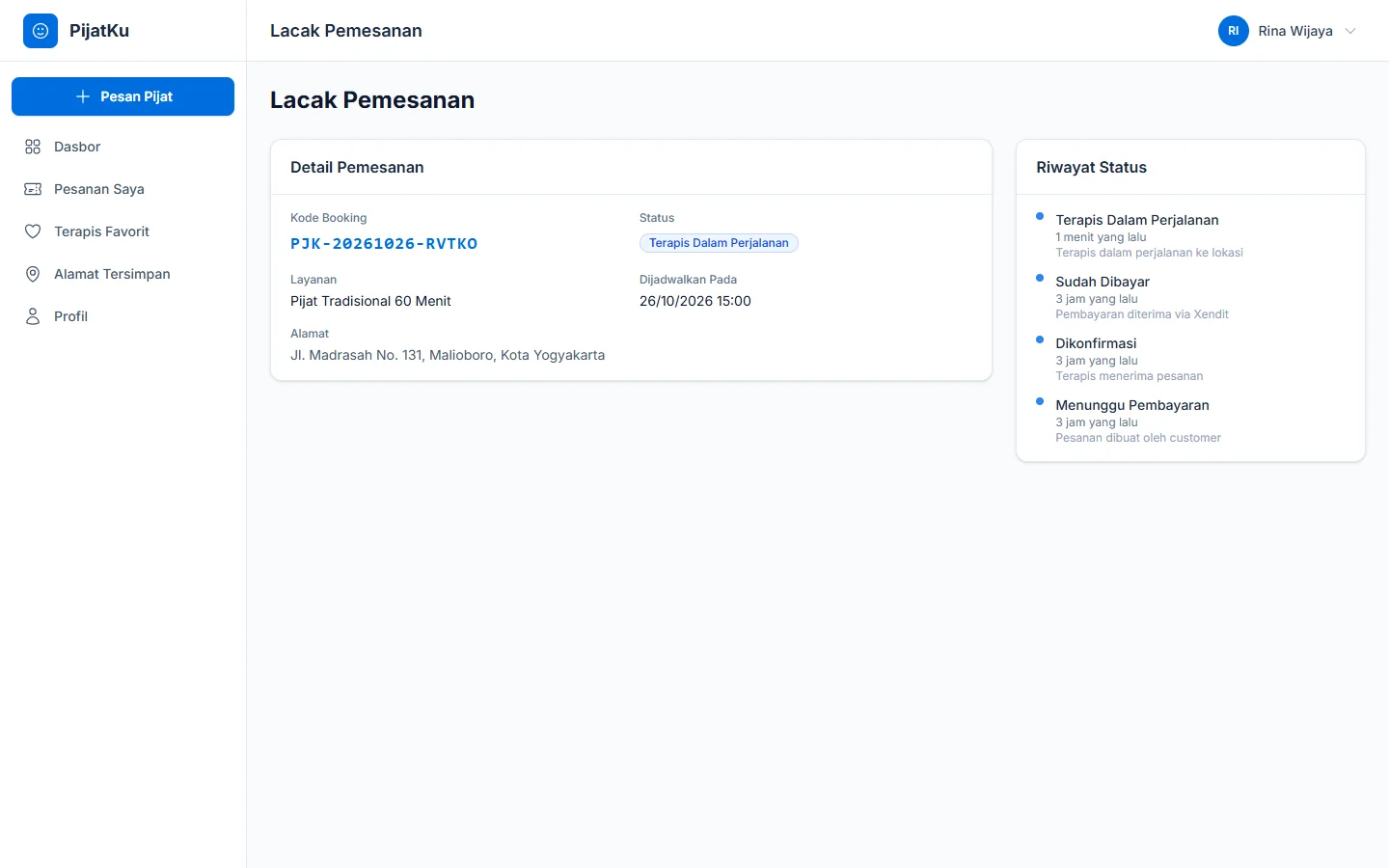Click booking code PJK-20261026-RVTKO
The width and height of the screenshot is (1389, 868).
(x=384, y=244)
